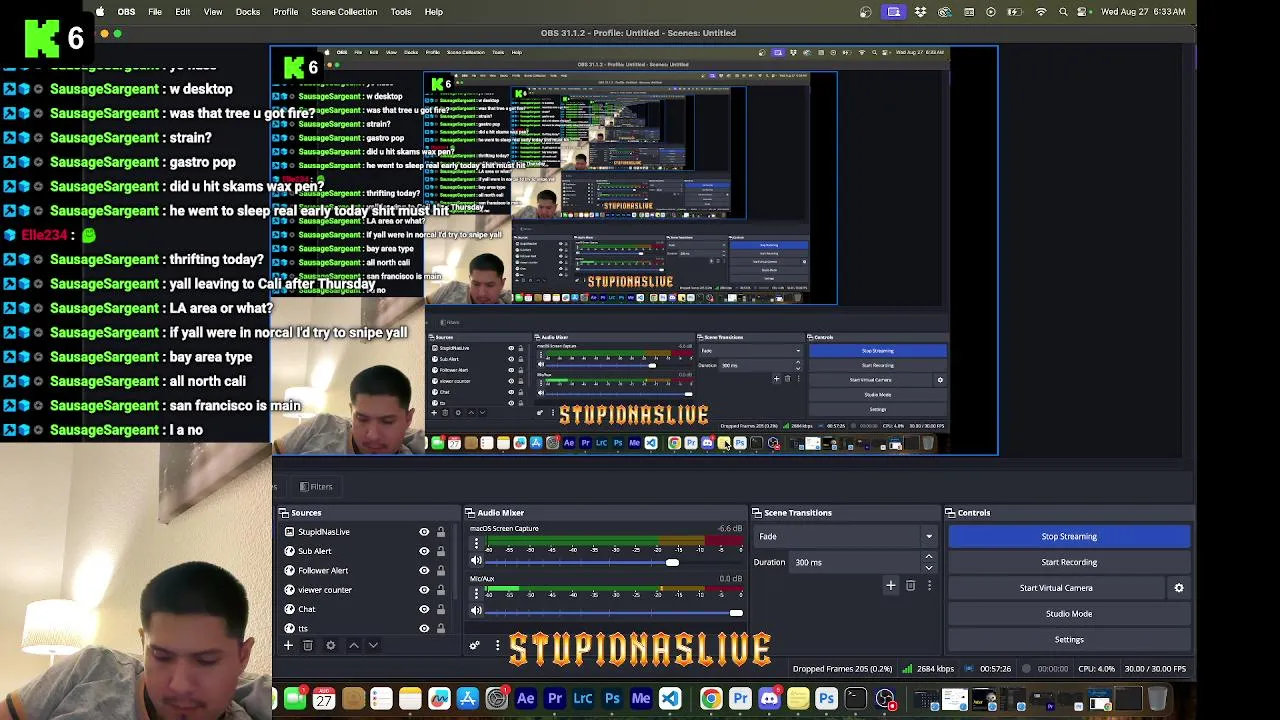Open OBS Settings button
Screen dimensions: 1280x720
1069,640
